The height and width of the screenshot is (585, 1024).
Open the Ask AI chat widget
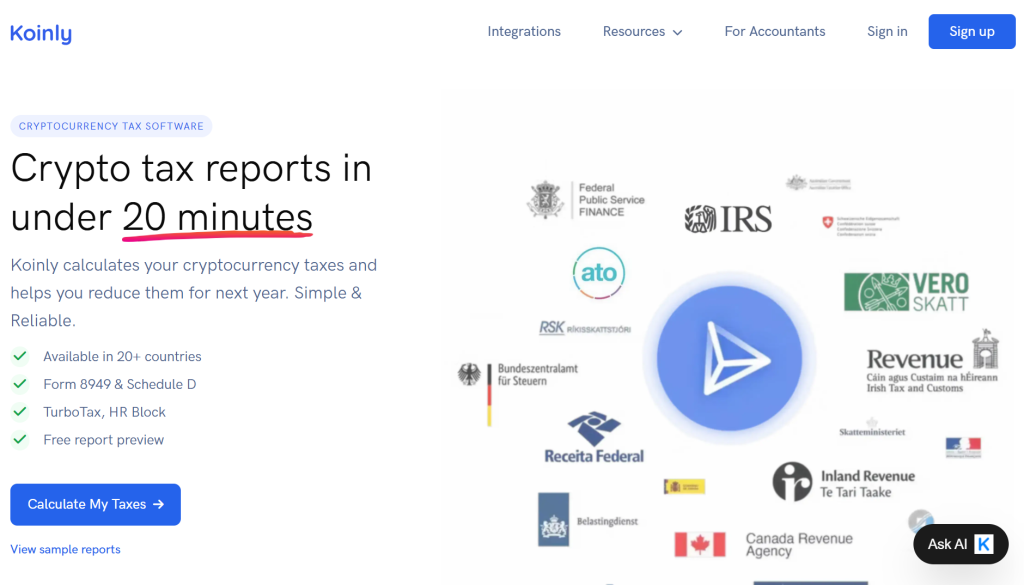point(960,544)
